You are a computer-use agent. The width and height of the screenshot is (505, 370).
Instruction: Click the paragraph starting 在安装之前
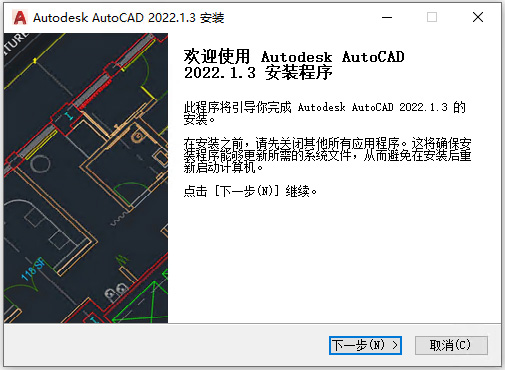click(327, 155)
